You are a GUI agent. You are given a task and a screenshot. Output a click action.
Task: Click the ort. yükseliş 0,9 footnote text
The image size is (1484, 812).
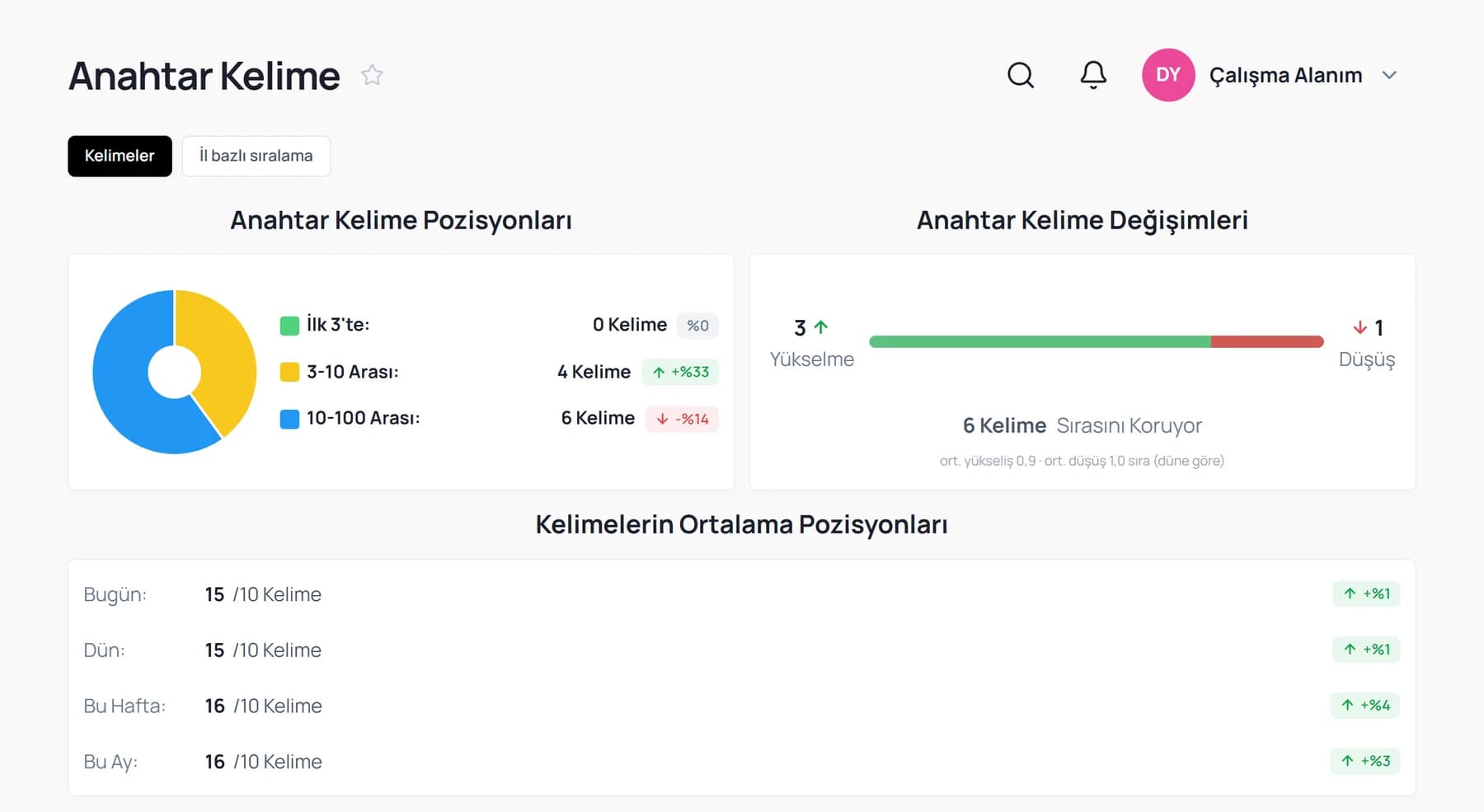point(1082,461)
